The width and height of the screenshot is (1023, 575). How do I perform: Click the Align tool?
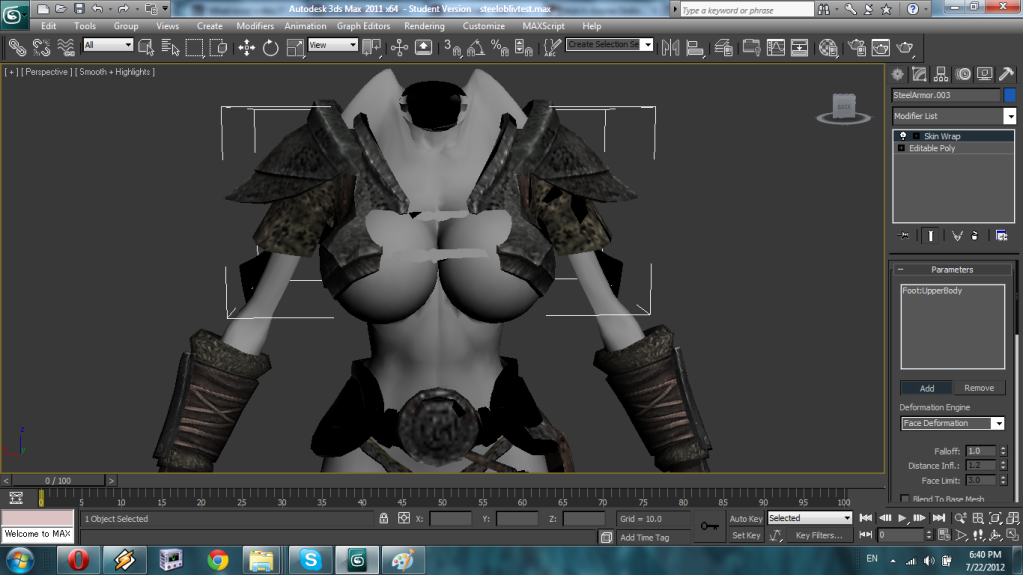pyautogui.click(x=695, y=48)
